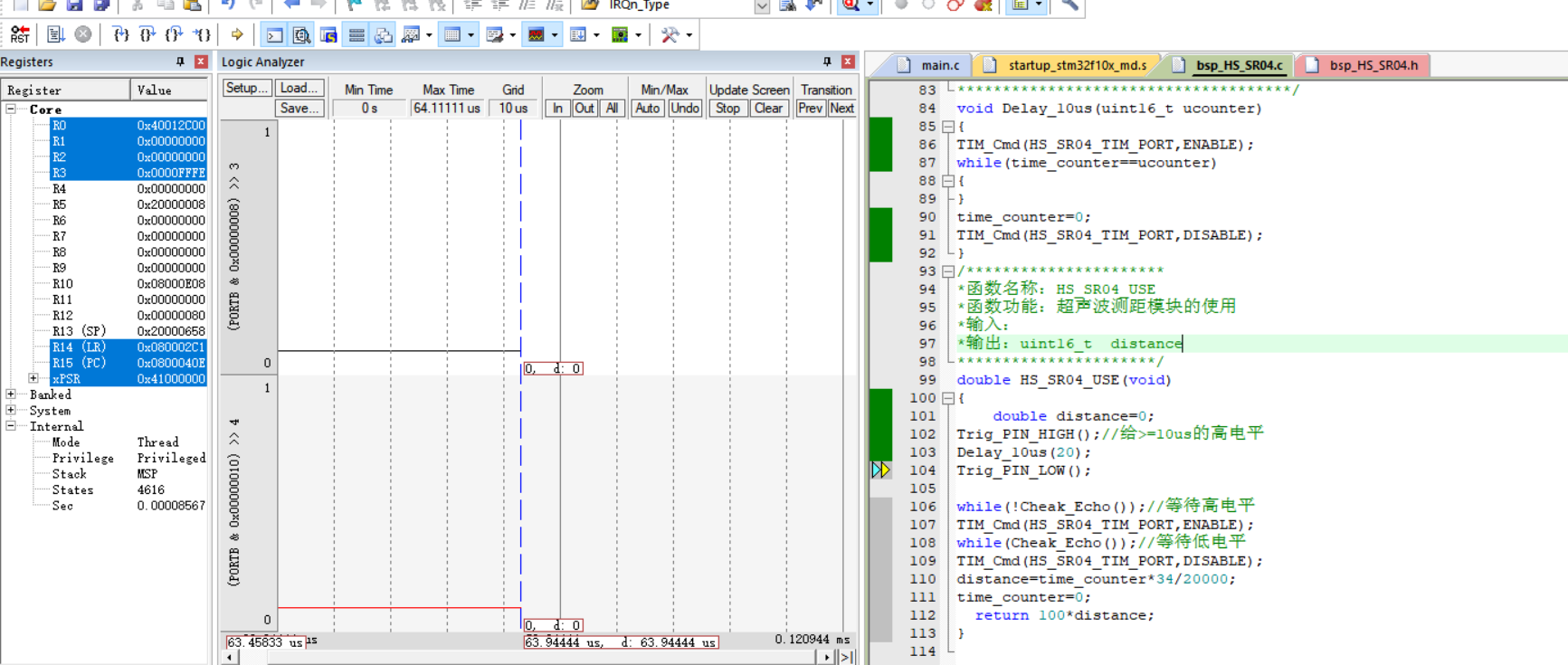Image resolution: width=1568 pixels, height=665 pixels.
Task: Open Memory windows dropdown arrow
Action: 470,35
